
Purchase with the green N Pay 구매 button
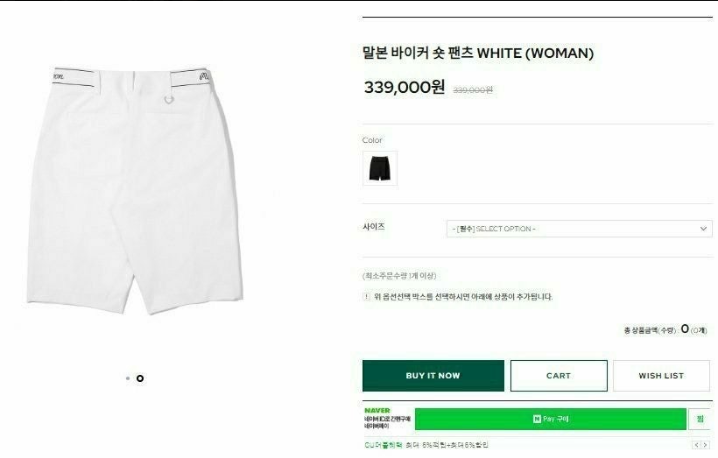[x=550, y=419]
